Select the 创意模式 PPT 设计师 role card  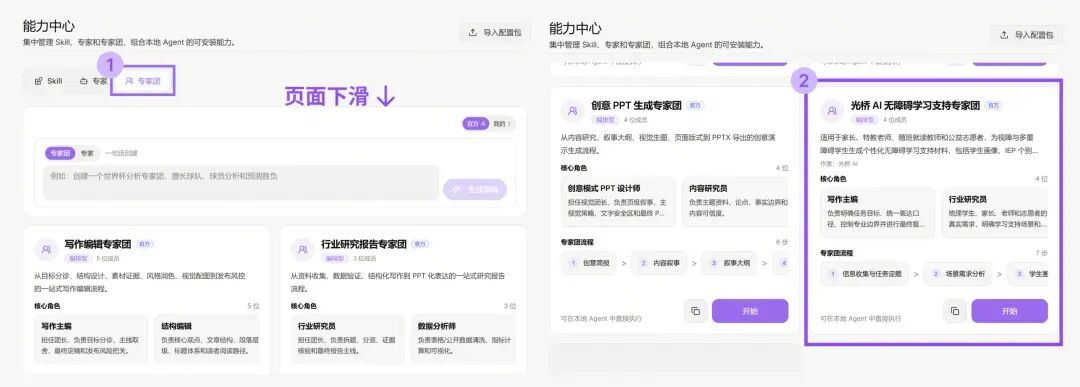[x=619, y=202]
